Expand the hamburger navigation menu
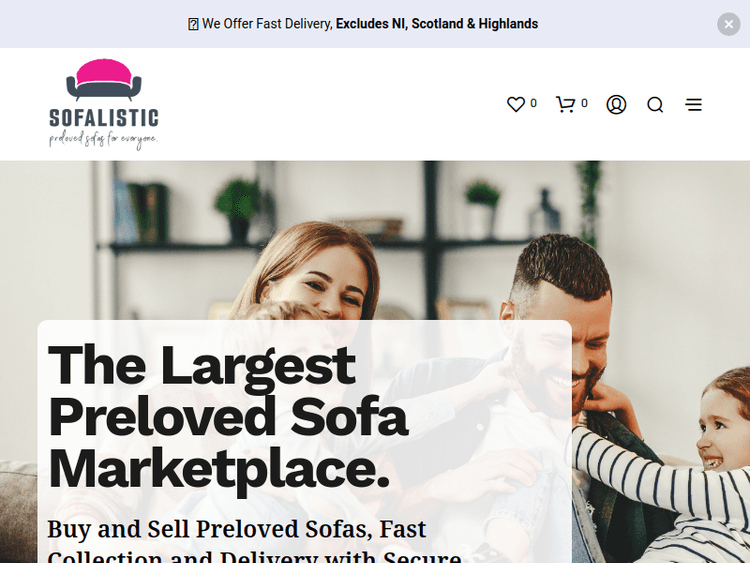Screen dimensions: 750x563 [694, 104]
